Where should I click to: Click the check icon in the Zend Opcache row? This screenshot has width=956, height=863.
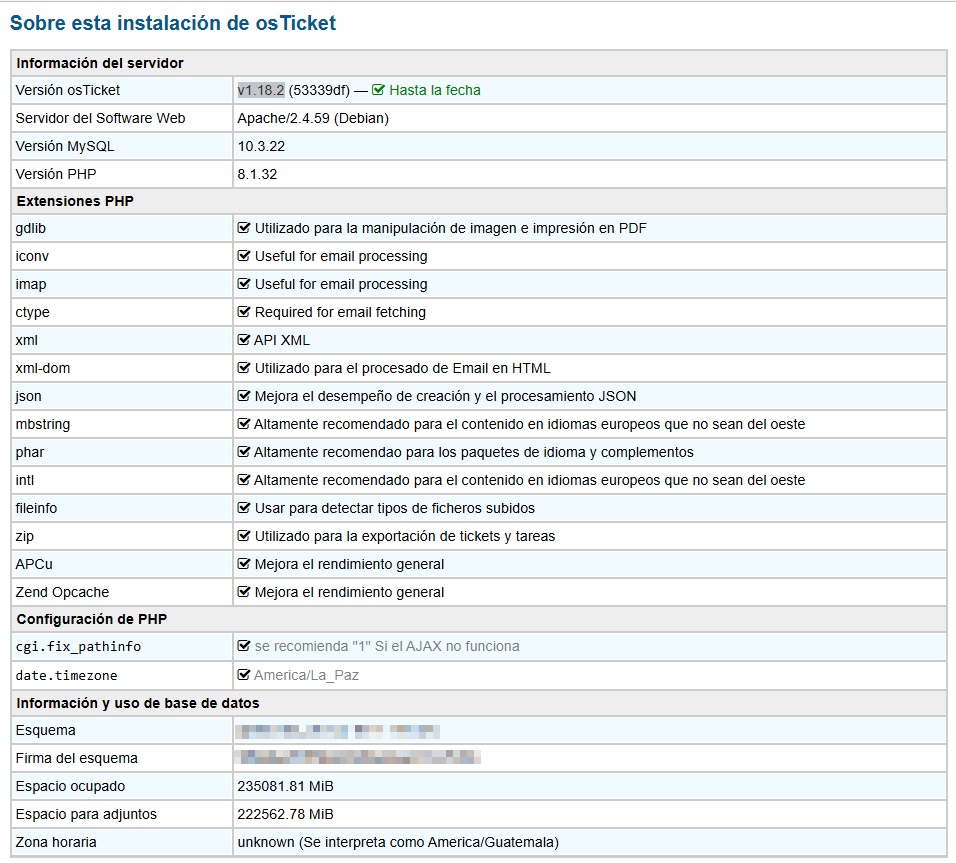pos(244,592)
